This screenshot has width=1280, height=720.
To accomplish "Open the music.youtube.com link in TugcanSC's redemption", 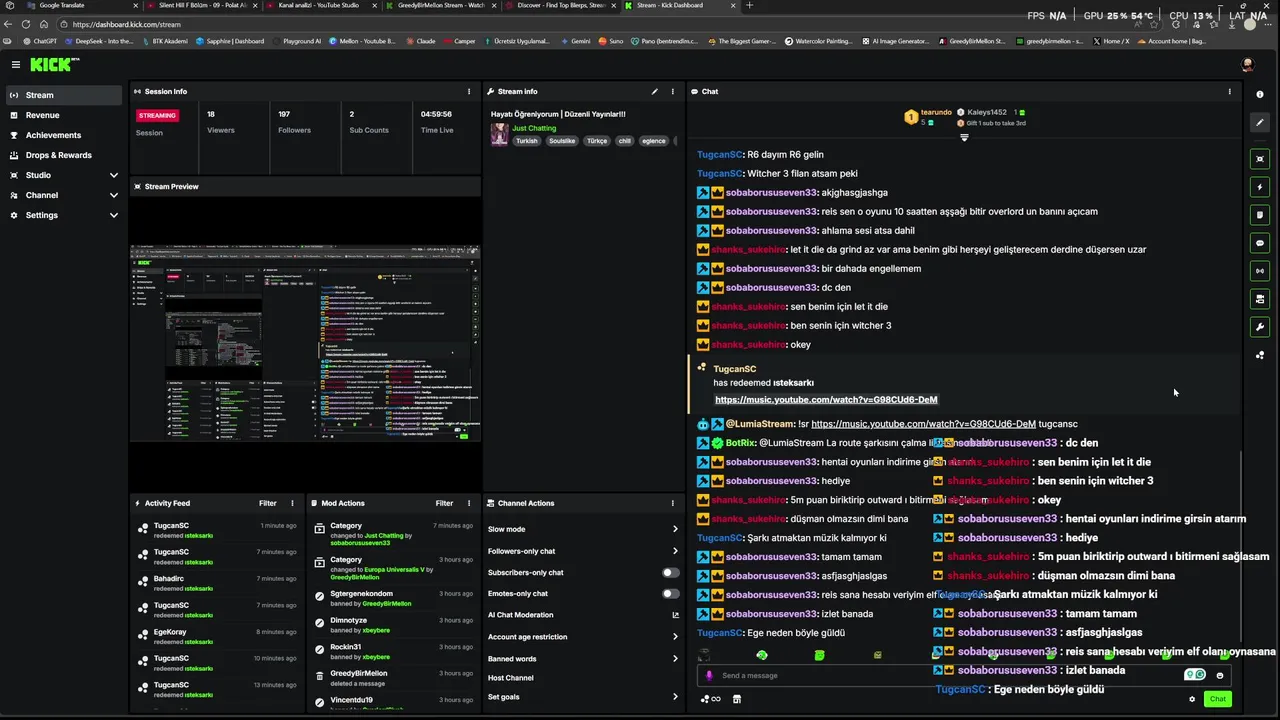I will (x=826, y=400).
